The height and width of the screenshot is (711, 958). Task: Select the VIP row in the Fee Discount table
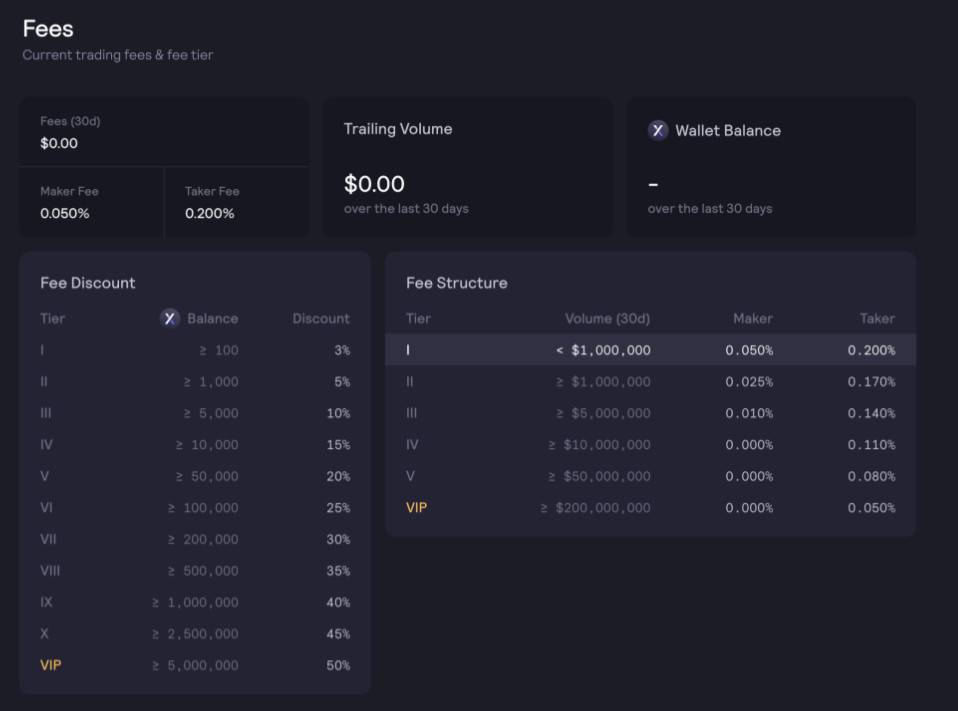(x=195, y=665)
